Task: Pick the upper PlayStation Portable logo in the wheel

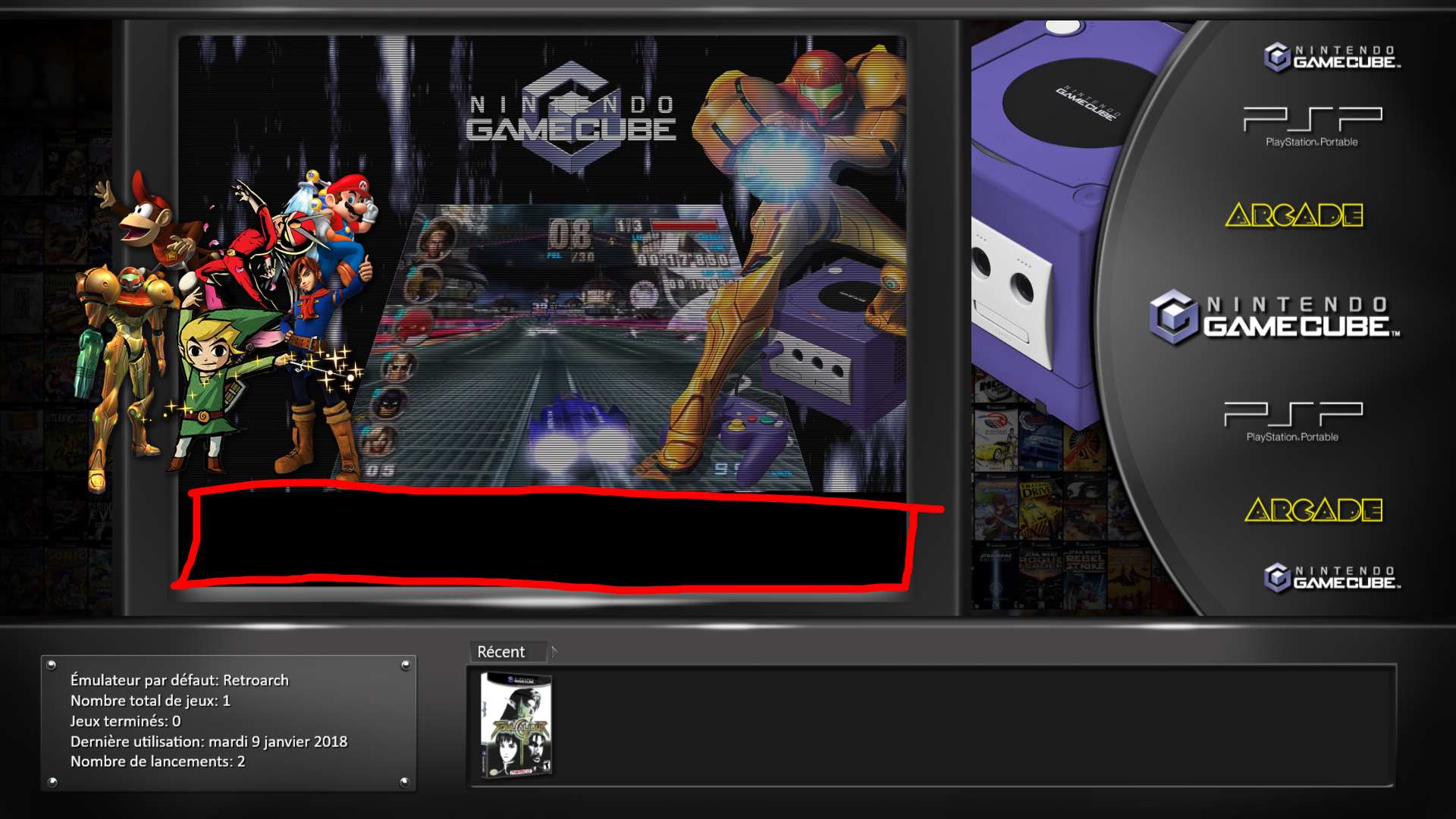Action: [1312, 127]
